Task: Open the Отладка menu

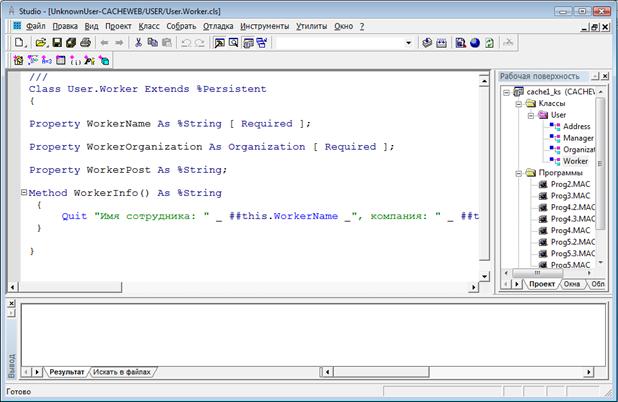Action: 218,26
